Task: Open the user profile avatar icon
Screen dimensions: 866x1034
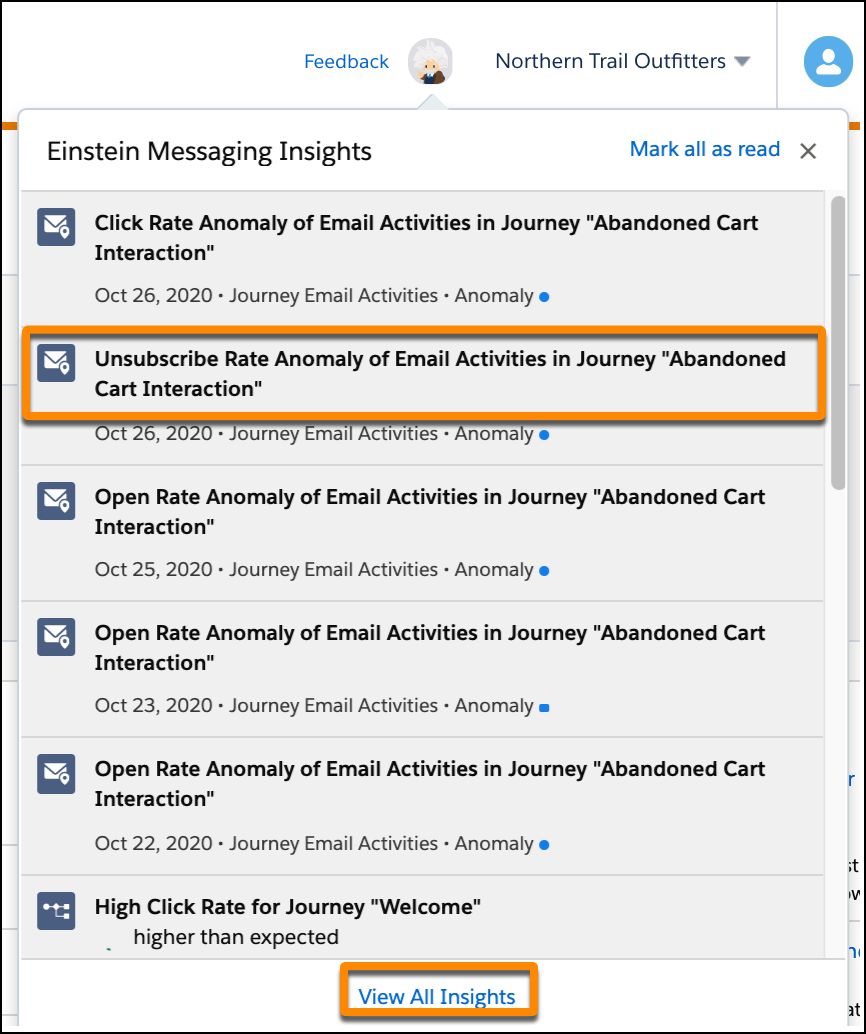Action: point(828,61)
